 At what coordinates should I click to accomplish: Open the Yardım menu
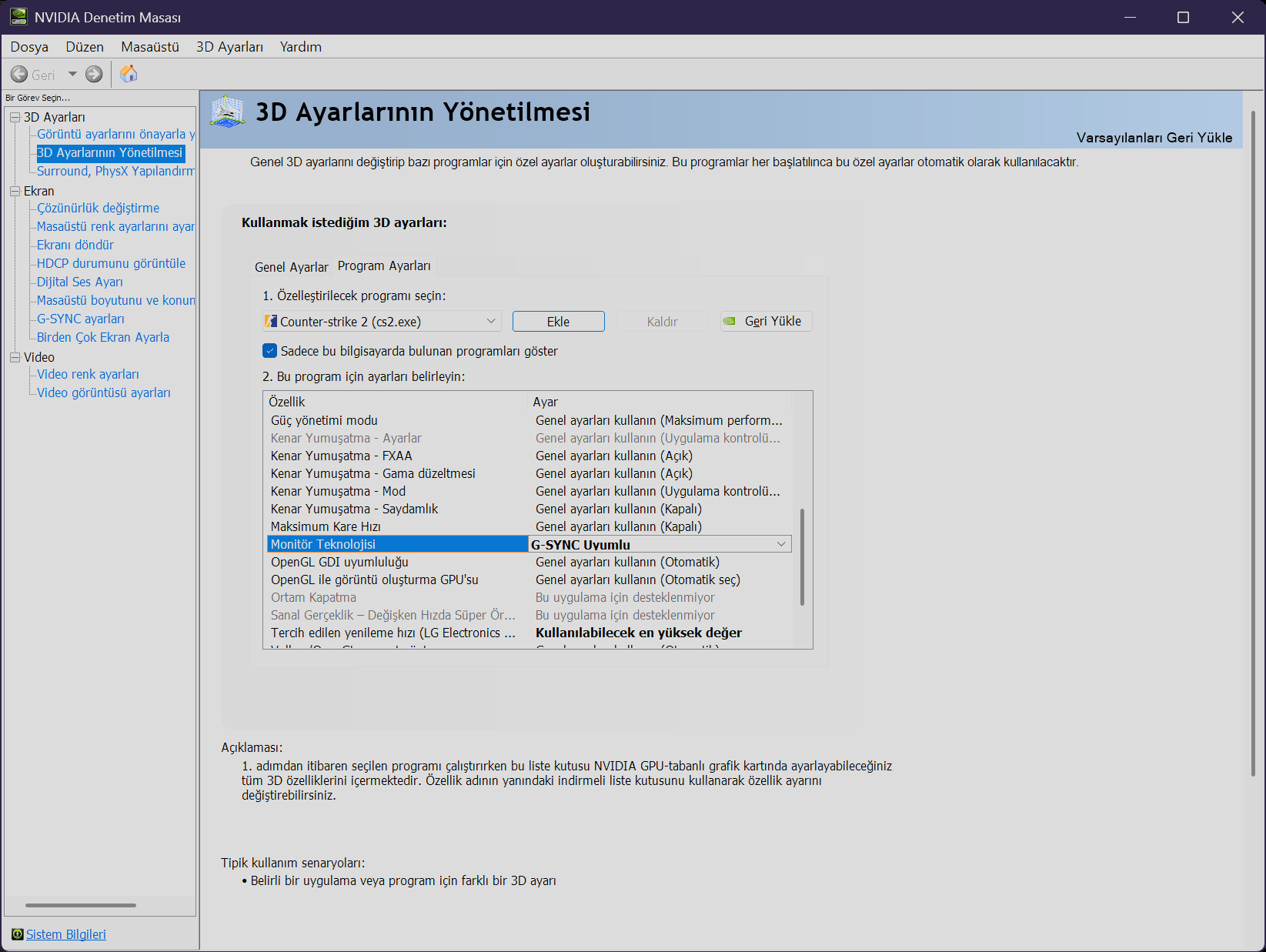[301, 47]
